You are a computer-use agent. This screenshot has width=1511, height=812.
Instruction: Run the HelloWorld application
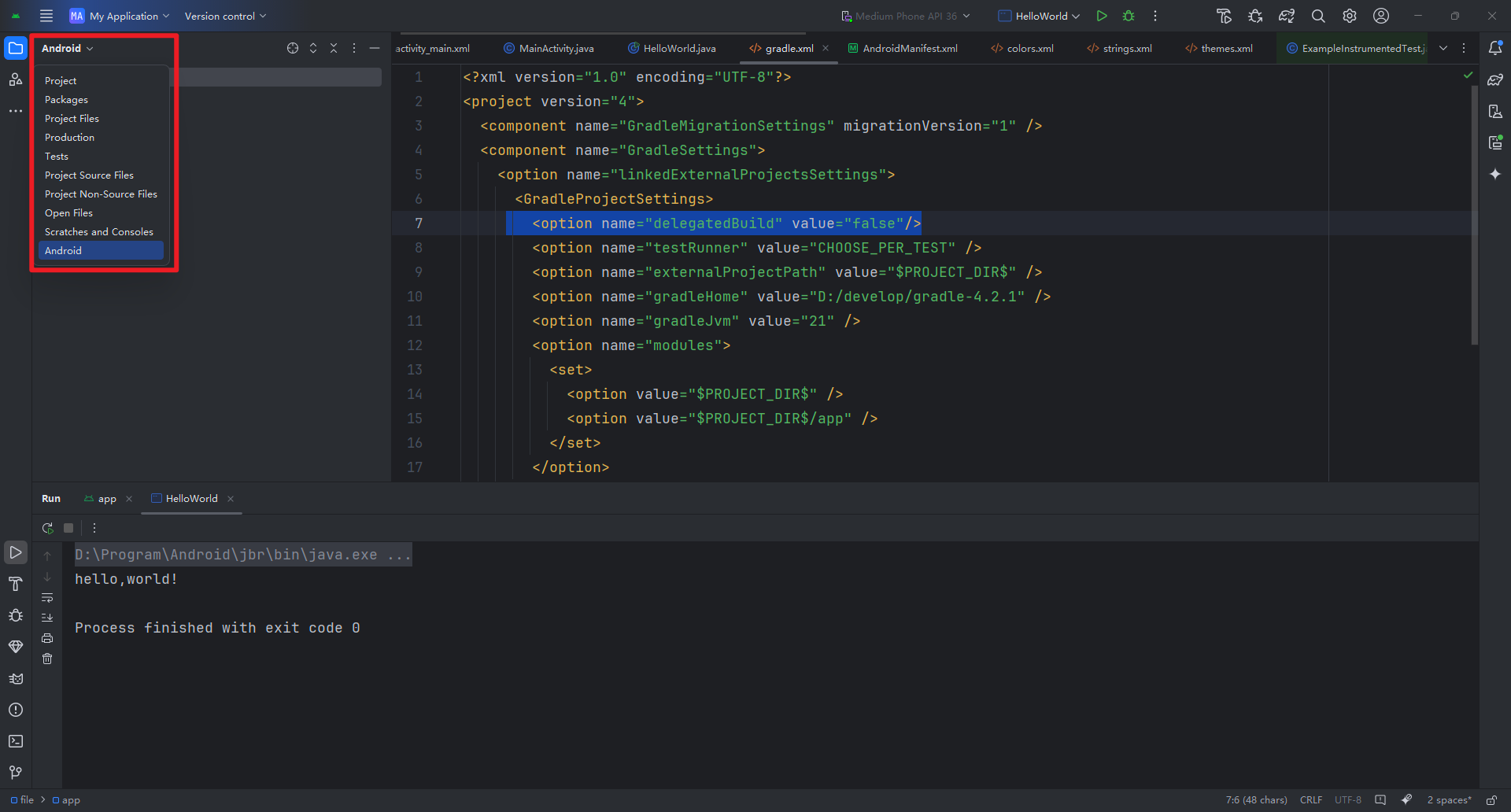[1102, 16]
